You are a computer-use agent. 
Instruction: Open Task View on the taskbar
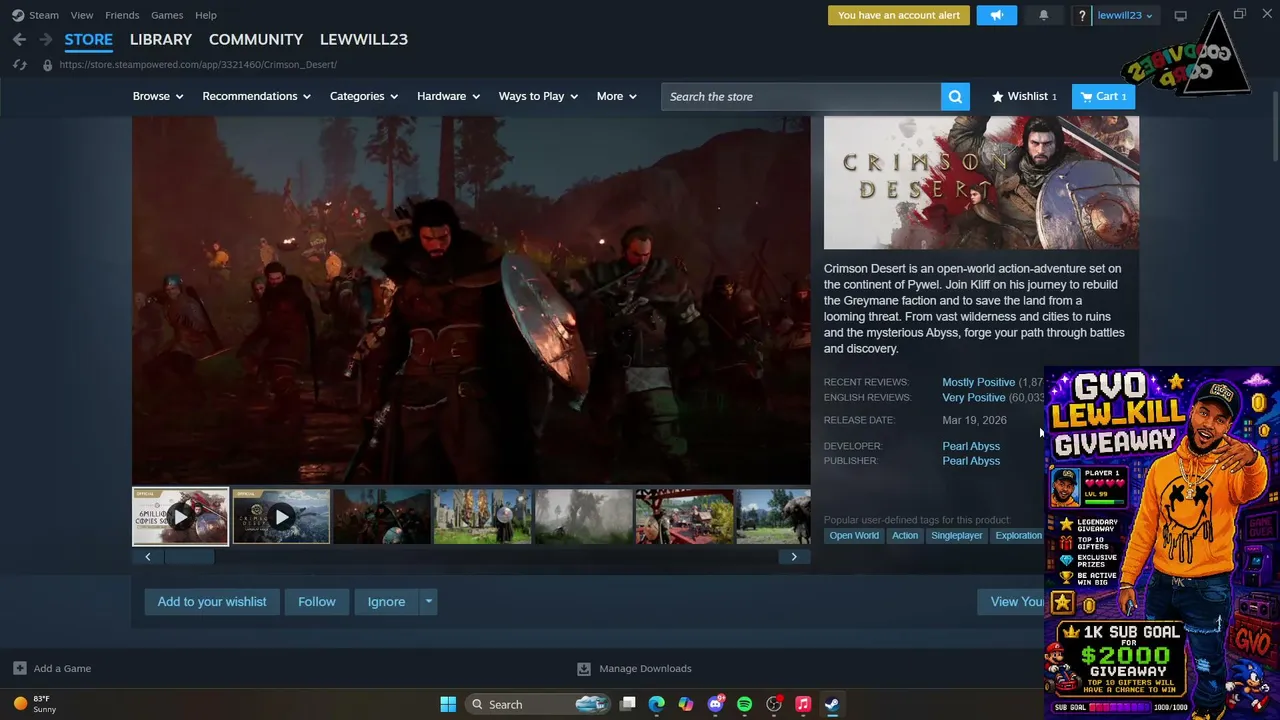[627, 704]
